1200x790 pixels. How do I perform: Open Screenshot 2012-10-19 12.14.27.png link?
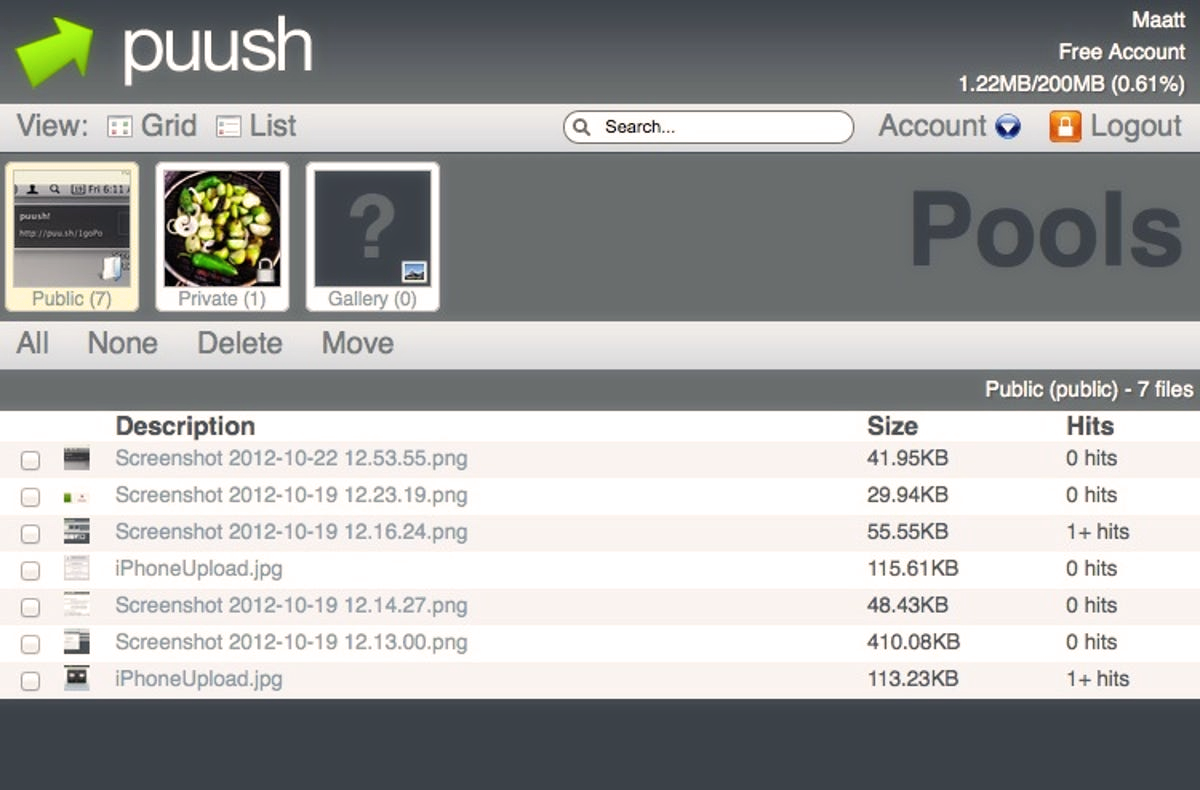pyautogui.click(x=291, y=605)
